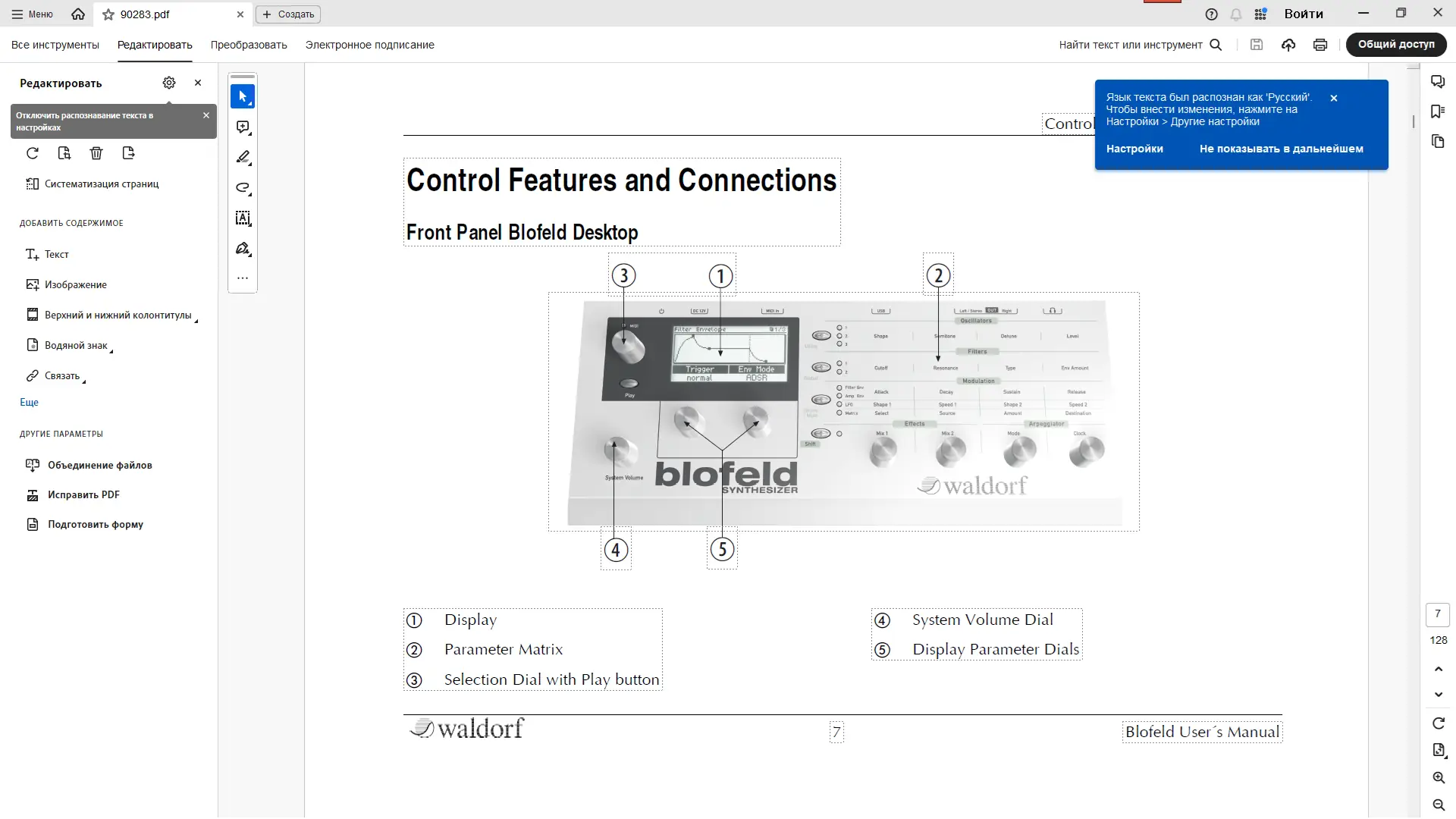
Task: Rotate page using the rotate icon
Action: (x=33, y=153)
